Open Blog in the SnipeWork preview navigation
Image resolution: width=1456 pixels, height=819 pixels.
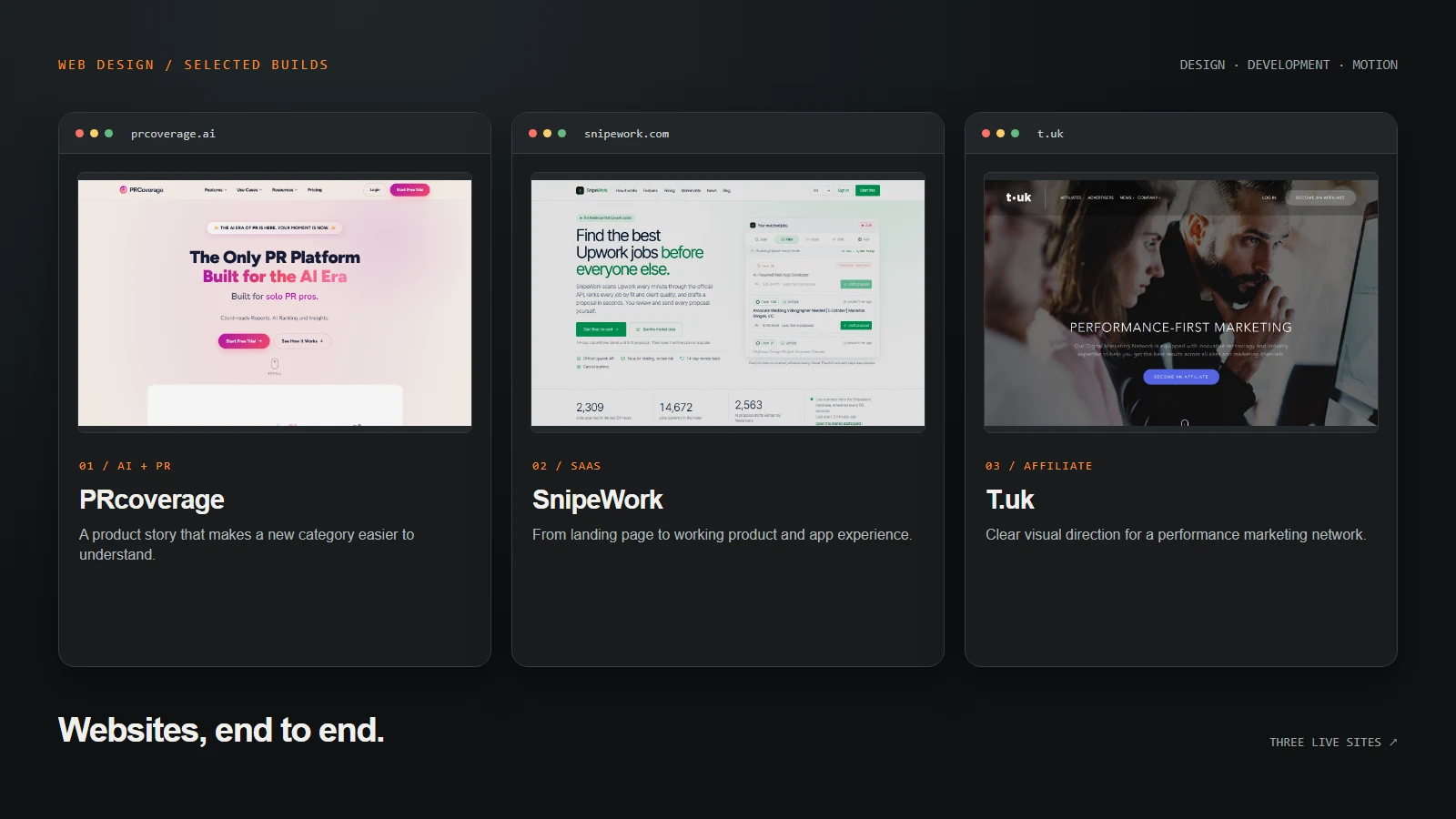726,190
